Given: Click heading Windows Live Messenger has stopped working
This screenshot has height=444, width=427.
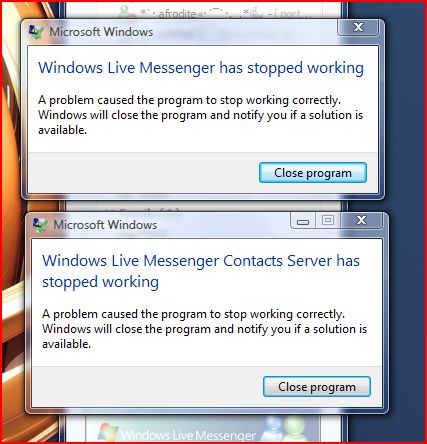Looking at the screenshot, I should tap(201, 68).
